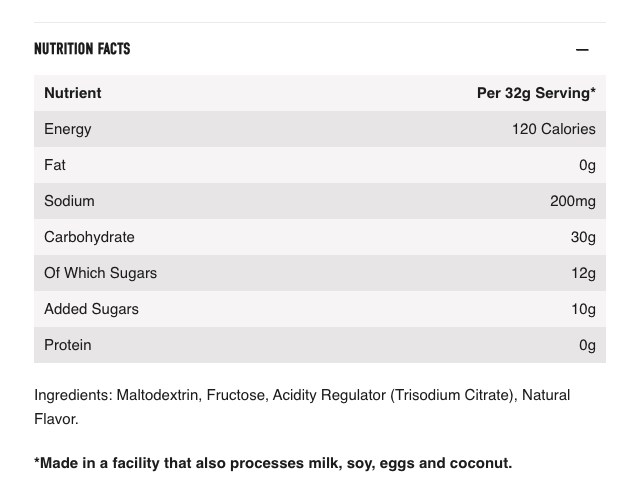Click the 30g carbohydrate value
The height and width of the screenshot is (484, 641).
(x=583, y=237)
